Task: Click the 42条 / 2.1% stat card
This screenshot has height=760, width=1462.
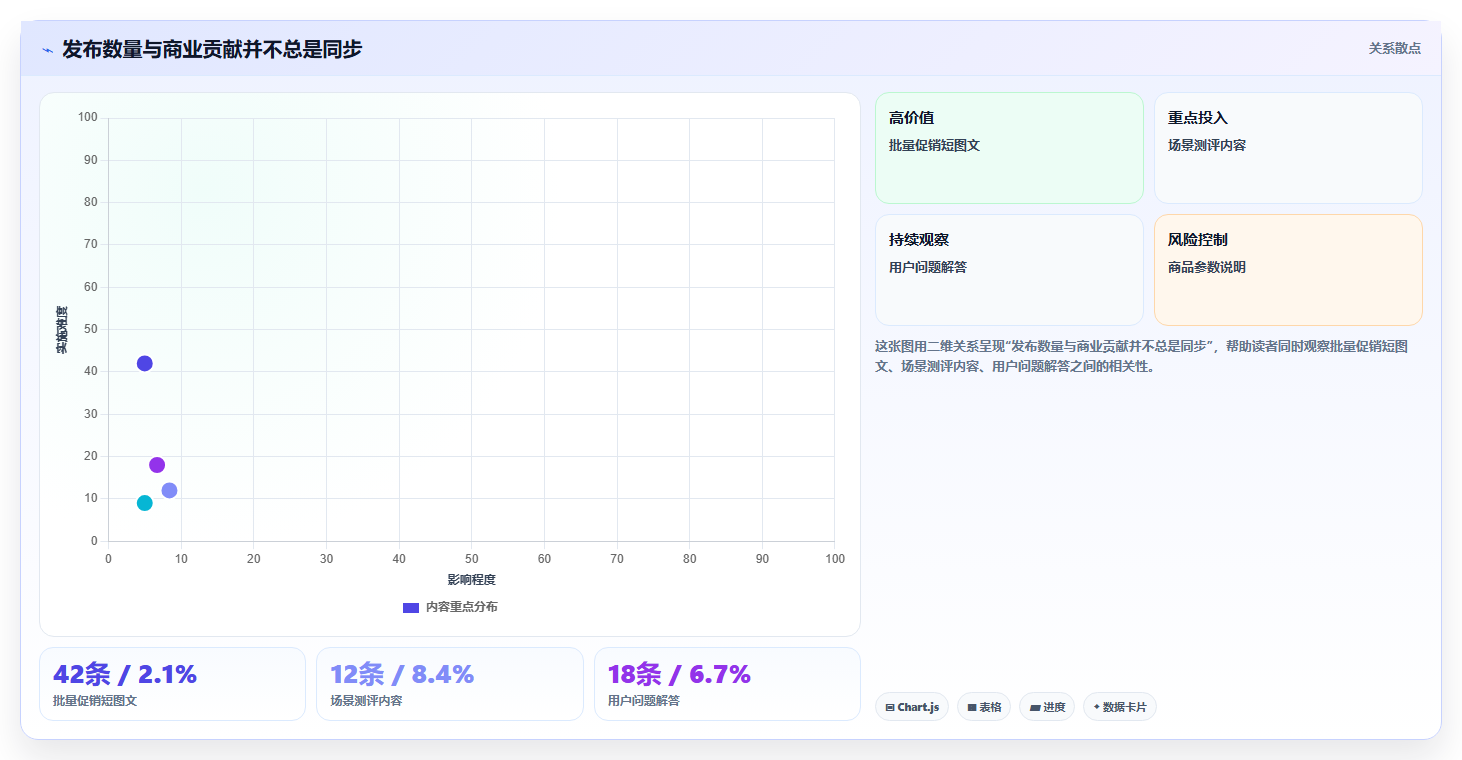Action: click(x=172, y=684)
